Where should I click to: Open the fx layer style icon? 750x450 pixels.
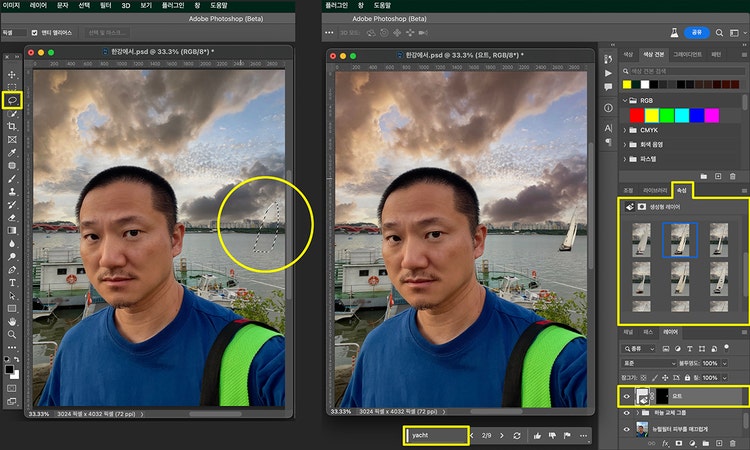(x=665, y=444)
